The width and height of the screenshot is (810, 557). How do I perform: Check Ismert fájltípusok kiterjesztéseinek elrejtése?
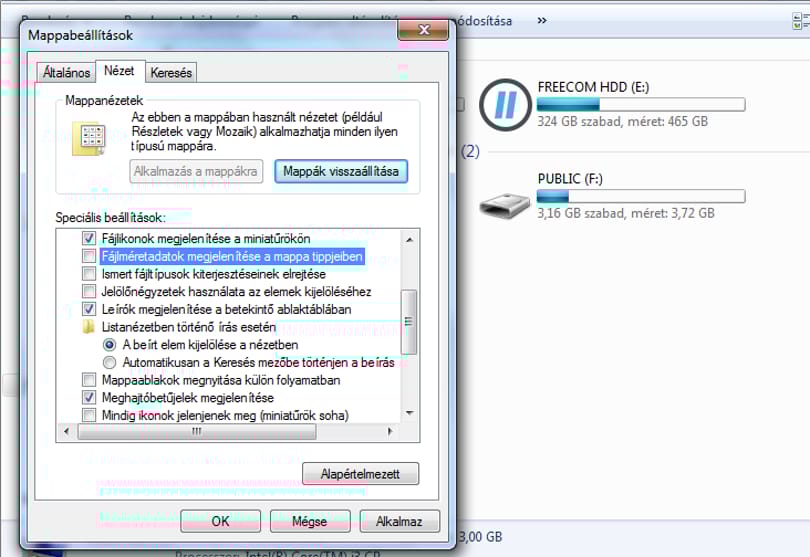89,273
